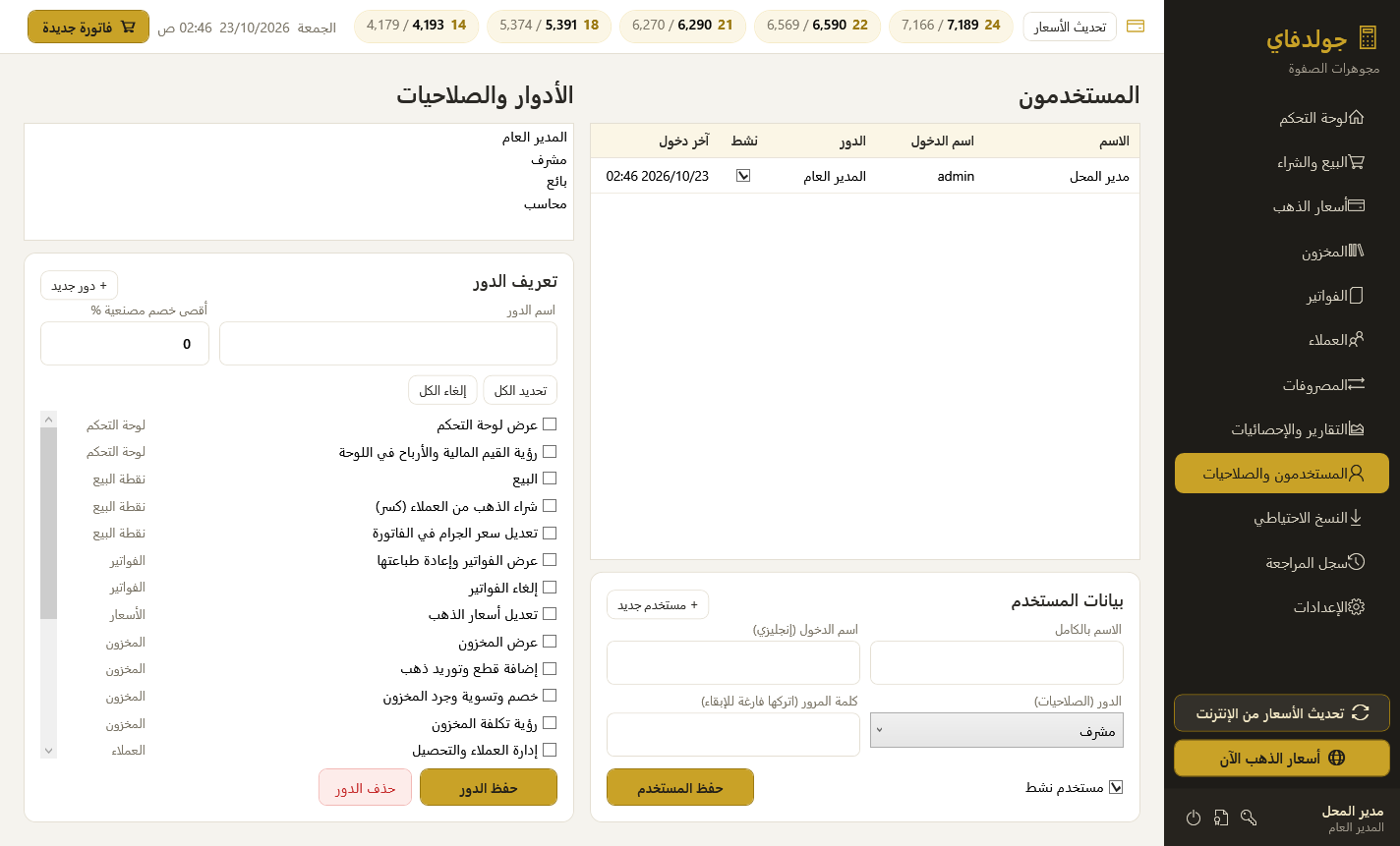
Task: Open المصروفات expenses in the sidebar
Action: click(x=1282, y=385)
